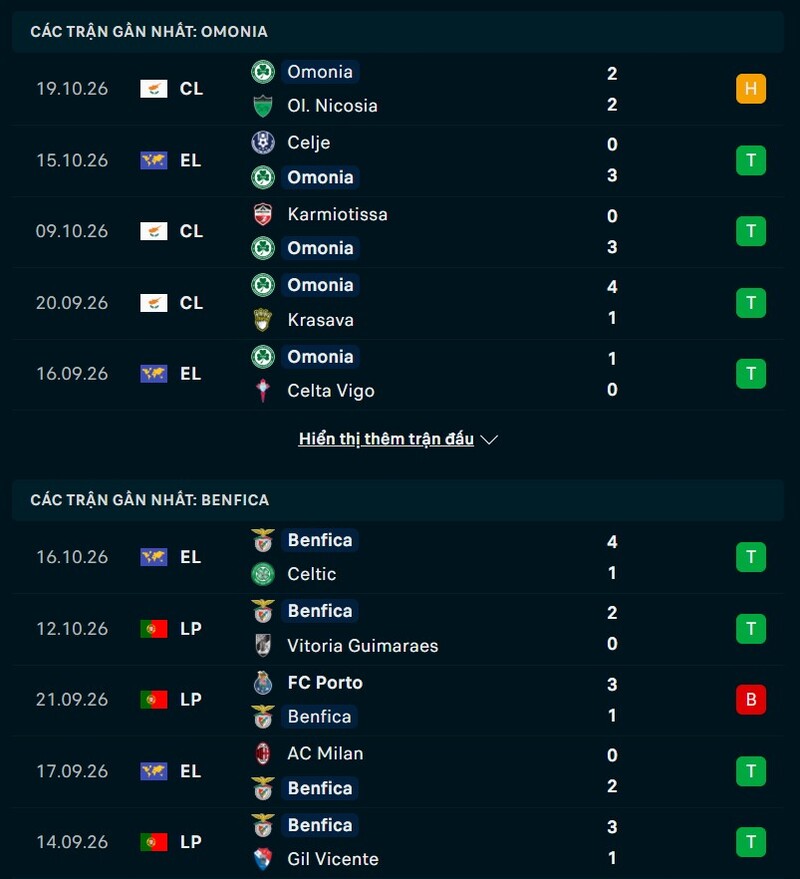Click the orange H draw badge
This screenshot has height=879, width=800.
coord(751,89)
